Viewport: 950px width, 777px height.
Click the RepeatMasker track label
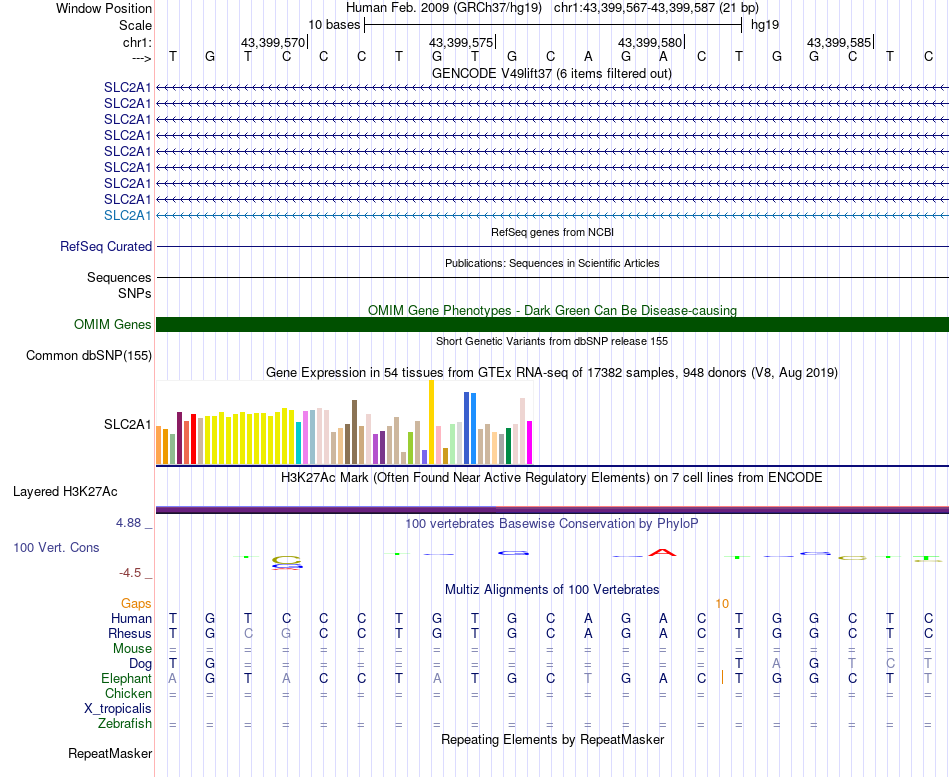click(110, 753)
